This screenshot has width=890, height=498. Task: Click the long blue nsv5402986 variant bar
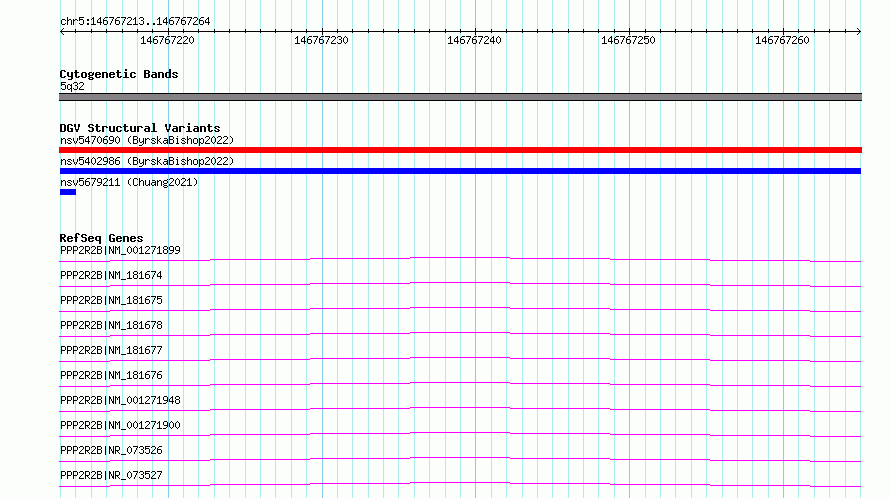pos(460,171)
